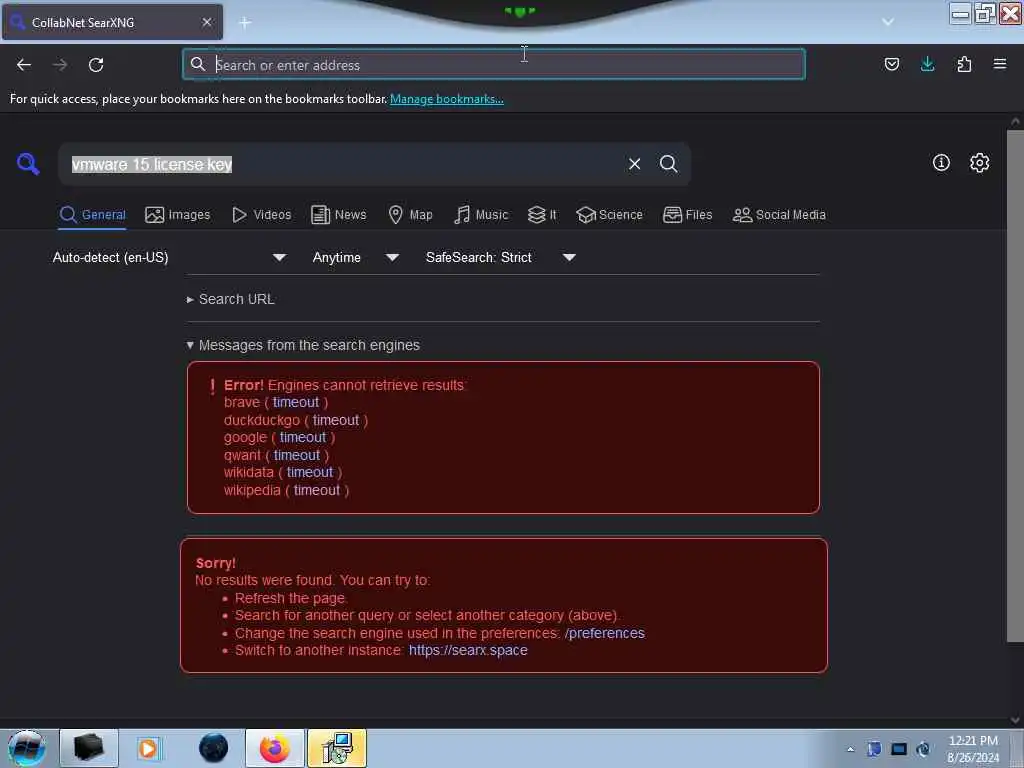Switch to the It category

(x=542, y=215)
